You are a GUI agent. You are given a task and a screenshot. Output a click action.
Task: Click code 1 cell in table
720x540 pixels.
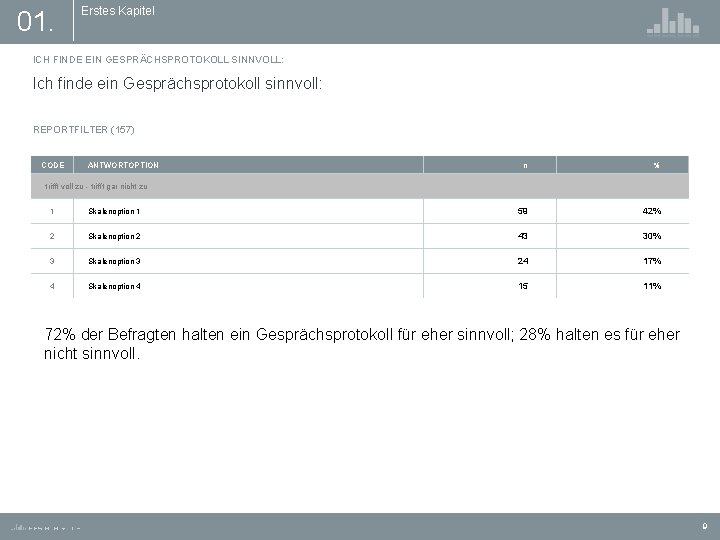(52, 211)
